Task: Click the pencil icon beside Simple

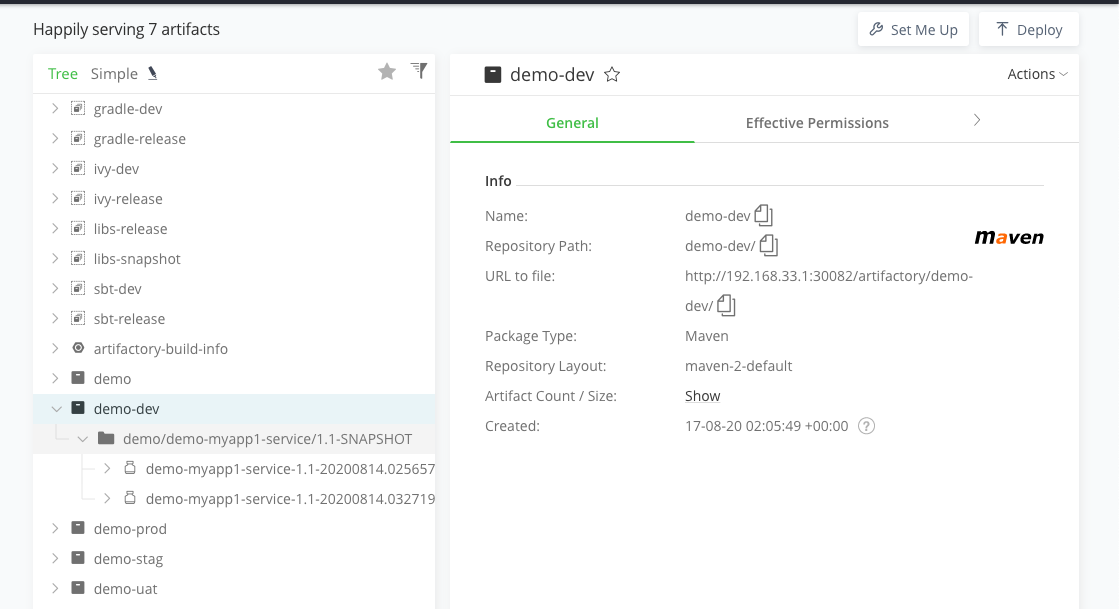Action: pyautogui.click(x=153, y=73)
